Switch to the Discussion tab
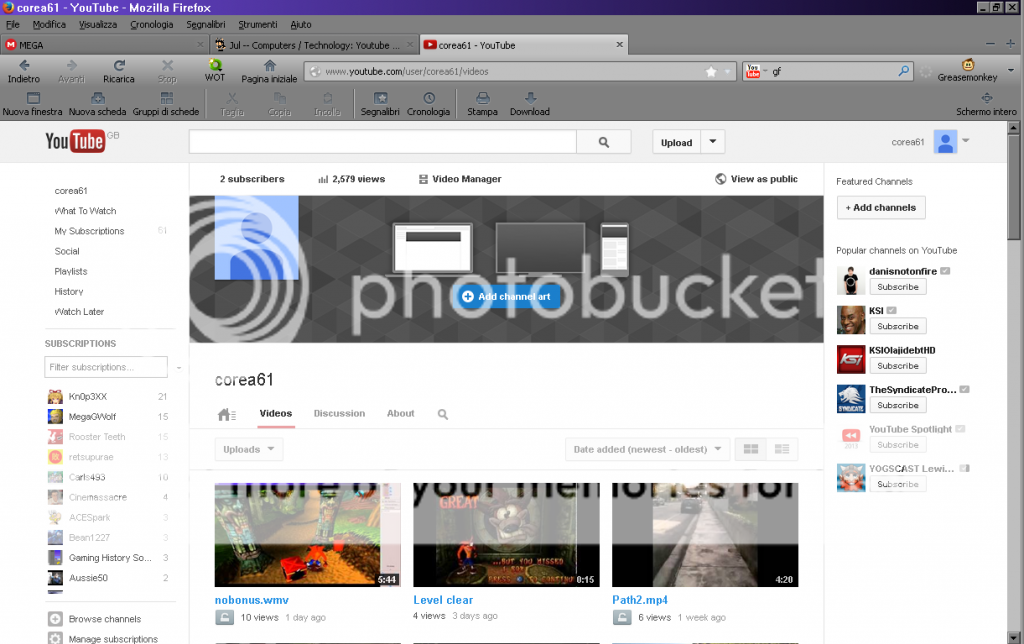Viewport: 1024px width, 644px height. (339, 413)
